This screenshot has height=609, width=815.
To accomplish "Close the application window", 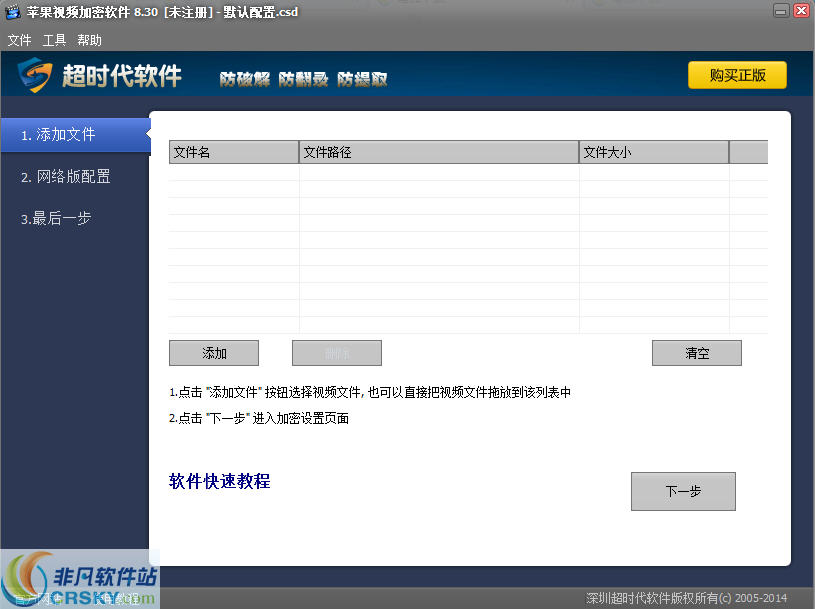I will click(801, 10).
